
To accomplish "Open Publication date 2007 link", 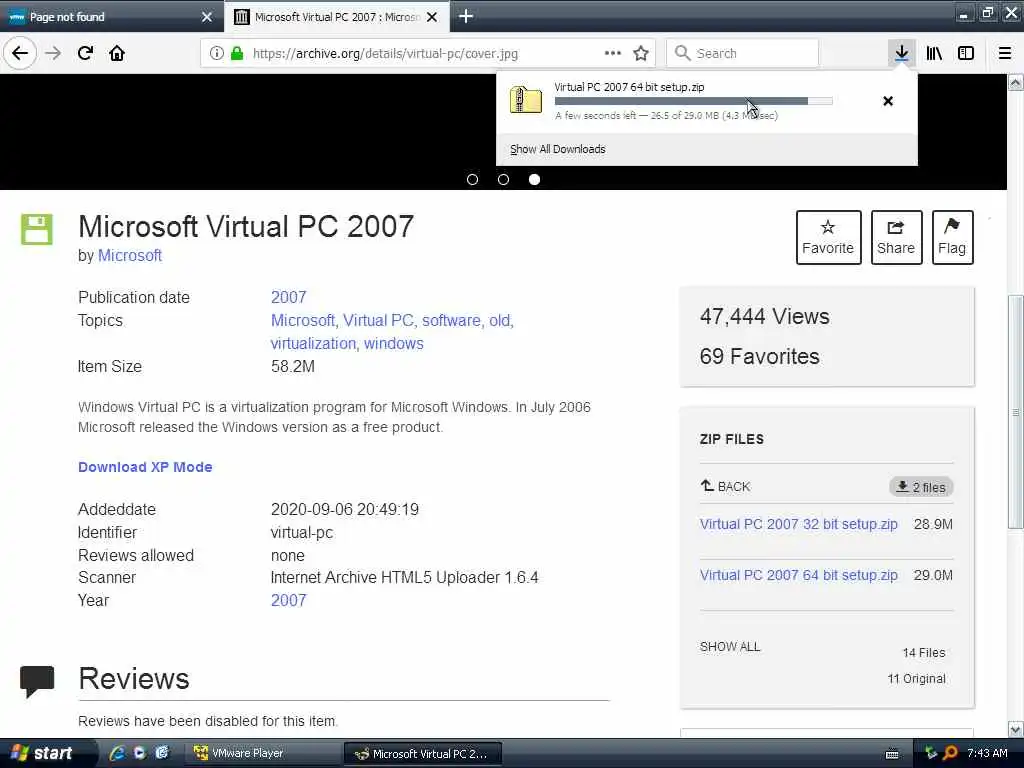I will click(x=288, y=297).
